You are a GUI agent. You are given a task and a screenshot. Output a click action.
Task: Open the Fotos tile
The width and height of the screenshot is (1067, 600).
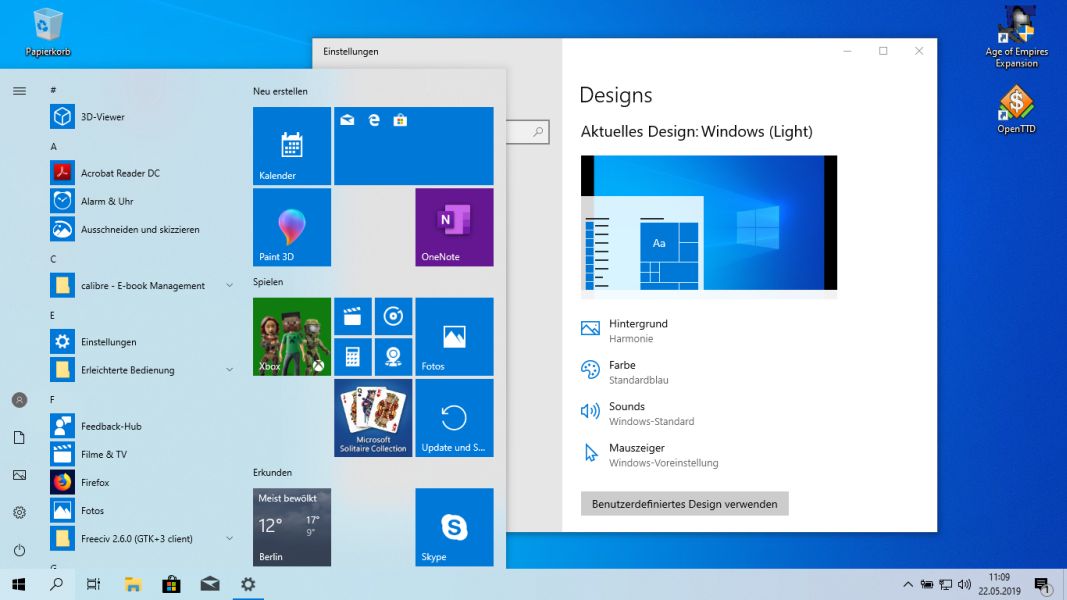point(455,337)
